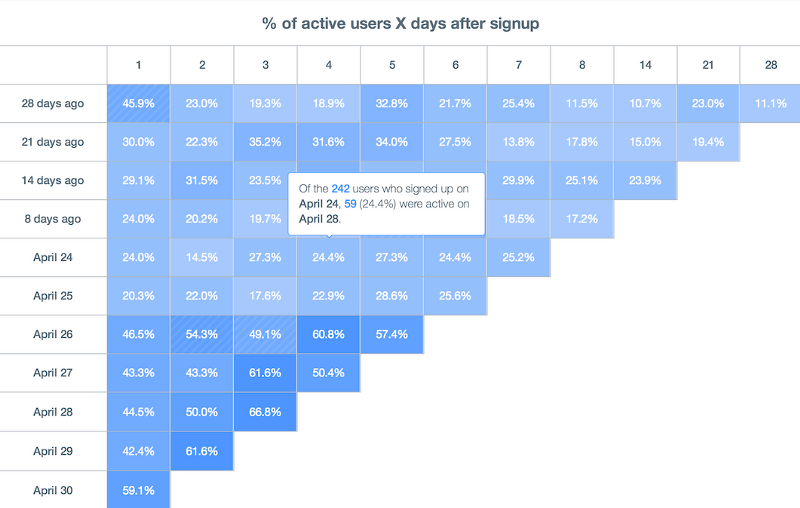Image resolution: width=800 pixels, height=508 pixels.
Task: Click the 25.2% cell in the April 24 row
Action: pos(518,257)
